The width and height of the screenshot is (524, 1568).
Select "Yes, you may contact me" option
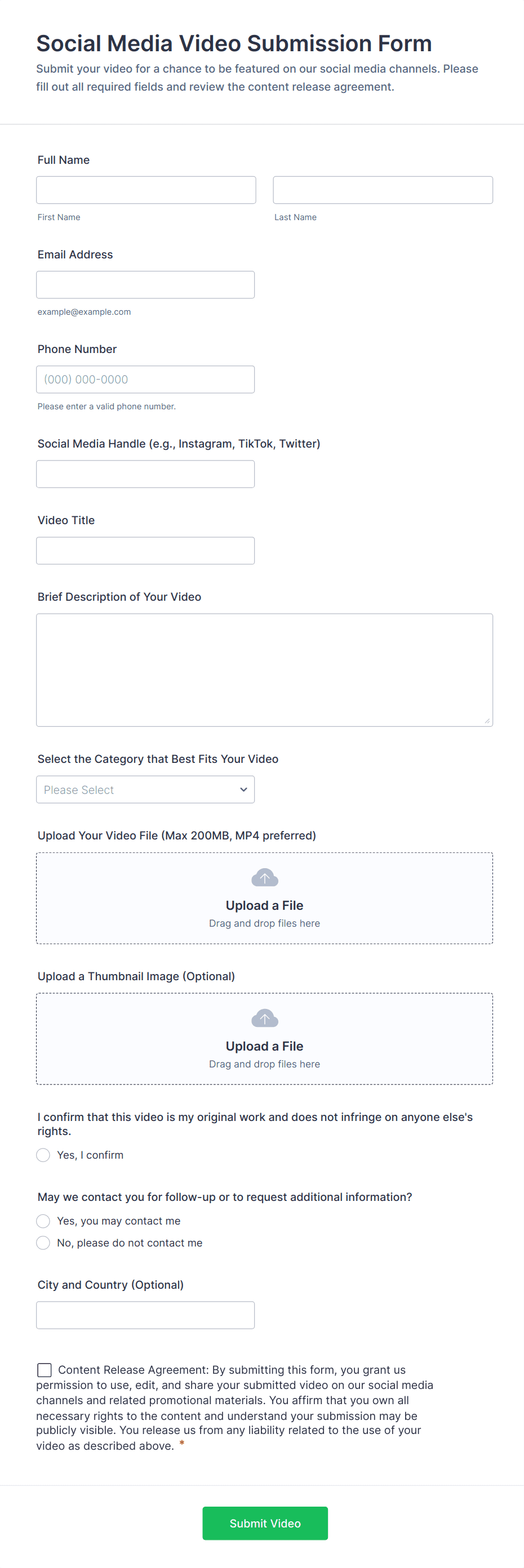[x=43, y=1221]
